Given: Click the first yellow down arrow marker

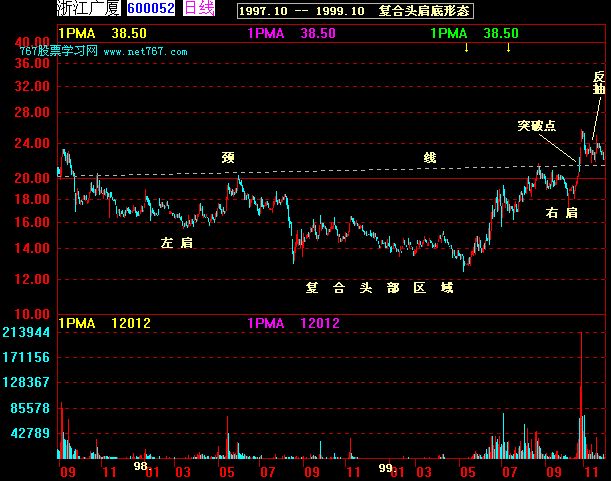Looking at the screenshot, I should 466,48.
